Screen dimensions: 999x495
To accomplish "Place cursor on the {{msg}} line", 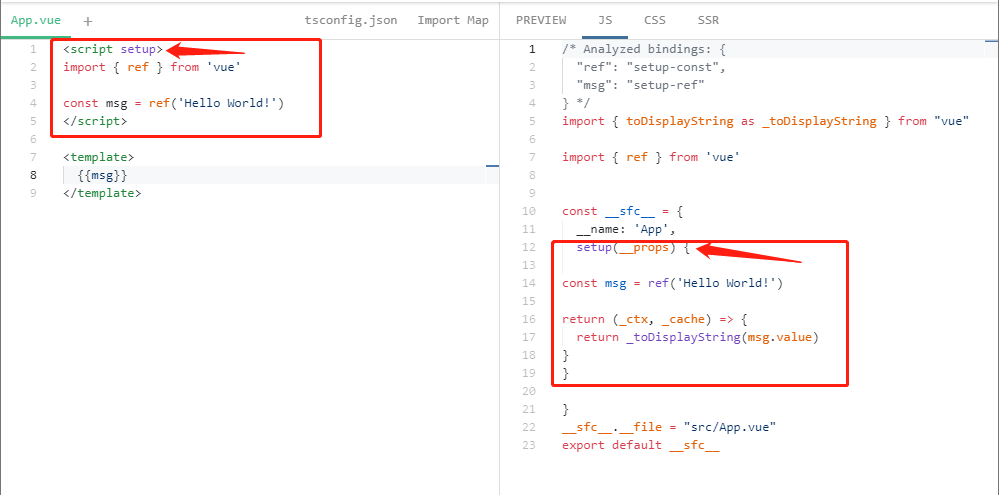I will [x=103, y=175].
